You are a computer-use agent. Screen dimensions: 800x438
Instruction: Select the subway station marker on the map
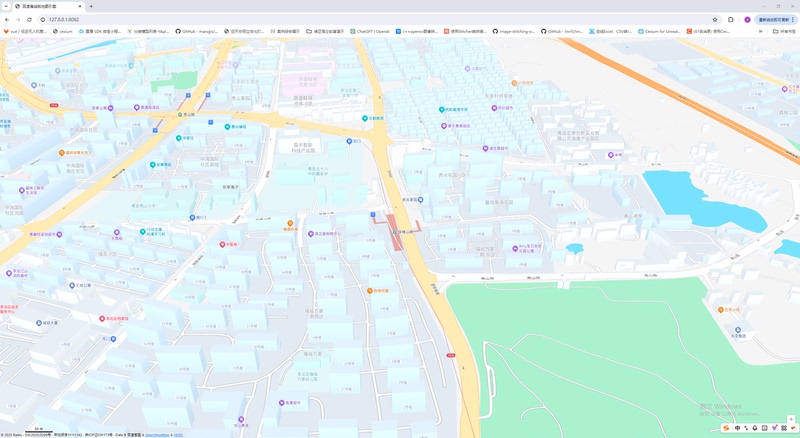(x=395, y=232)
